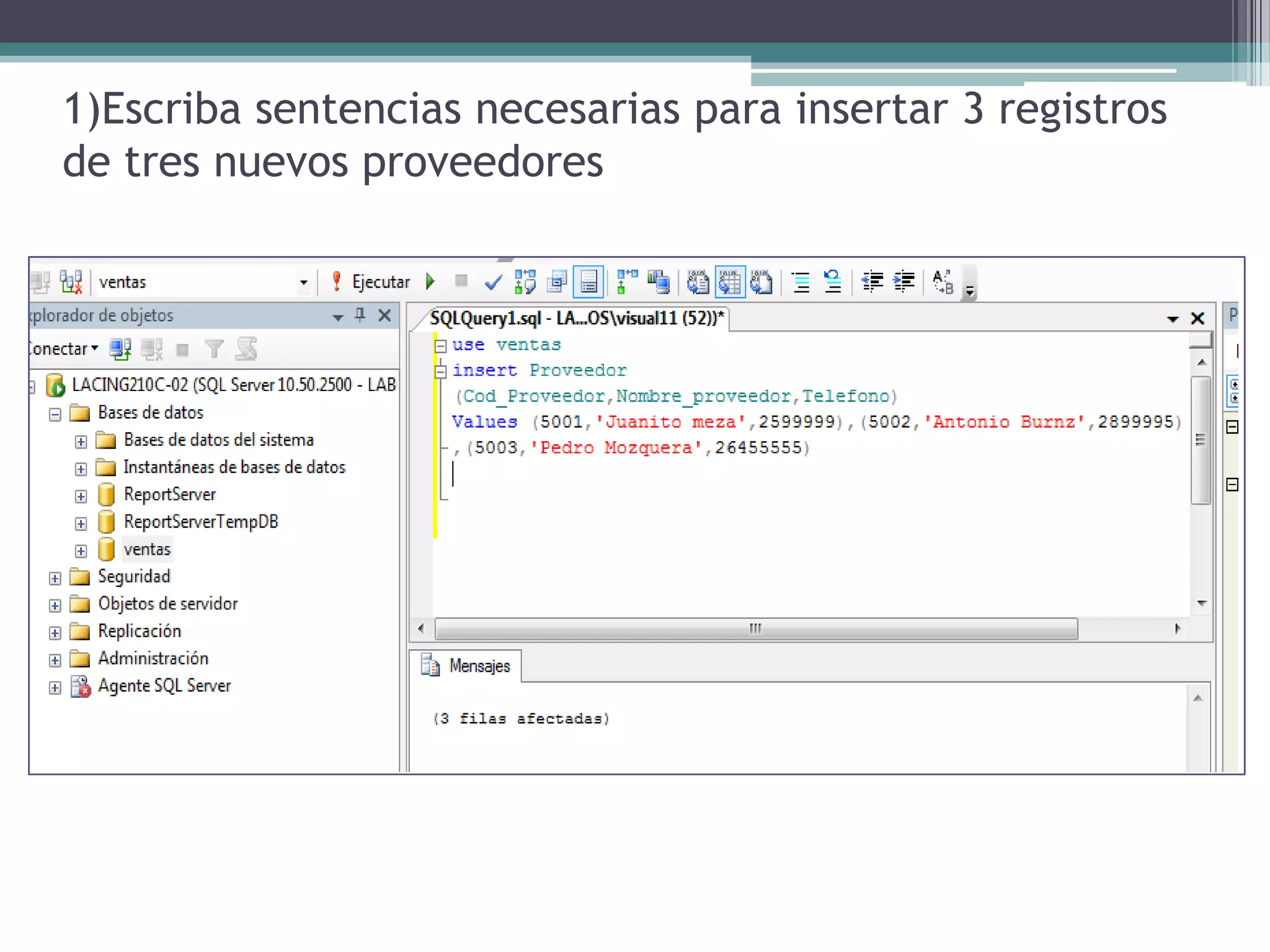Screen dimensions: 1270x952
Task: Open the ventas database dropdown
Action: (303, 283)
